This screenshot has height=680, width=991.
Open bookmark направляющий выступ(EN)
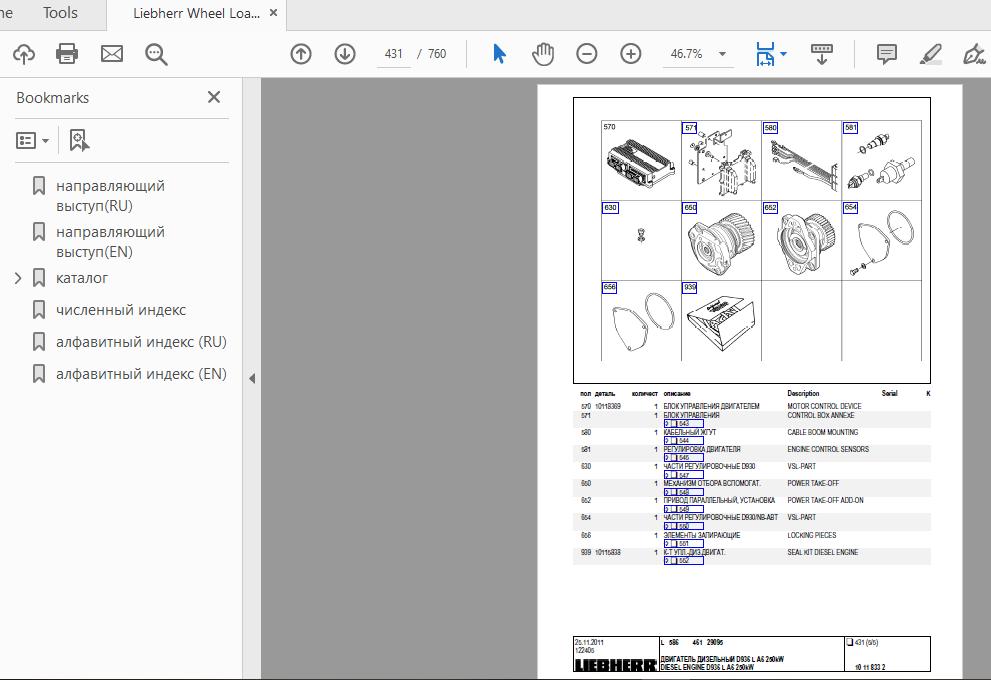coord(111,242)
